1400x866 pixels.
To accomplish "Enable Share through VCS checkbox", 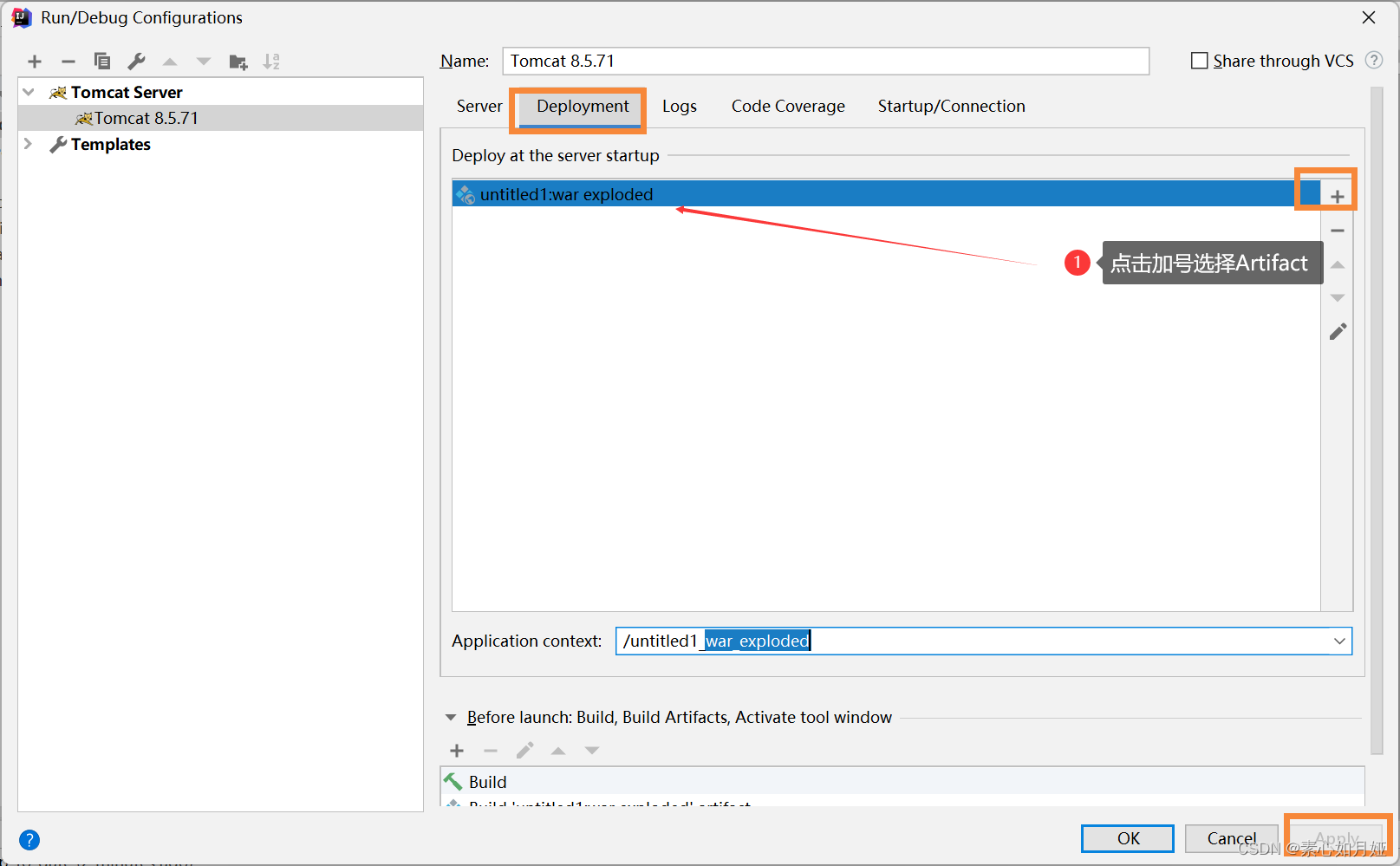I will [1200, 61].
